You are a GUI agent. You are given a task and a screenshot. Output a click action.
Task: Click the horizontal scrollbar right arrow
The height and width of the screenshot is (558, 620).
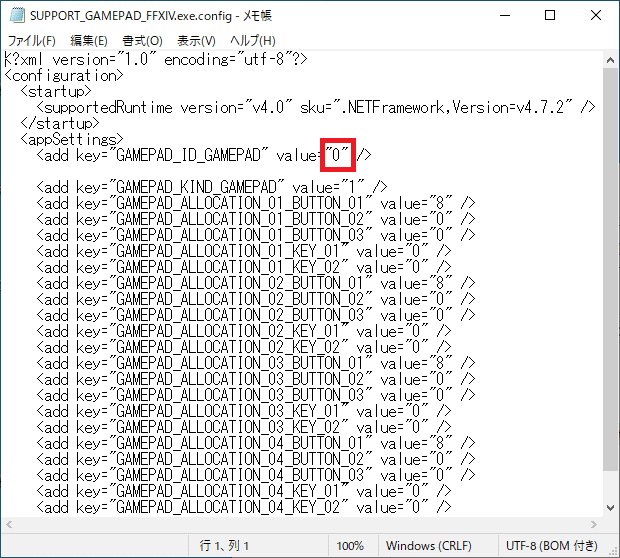point(594,524)
